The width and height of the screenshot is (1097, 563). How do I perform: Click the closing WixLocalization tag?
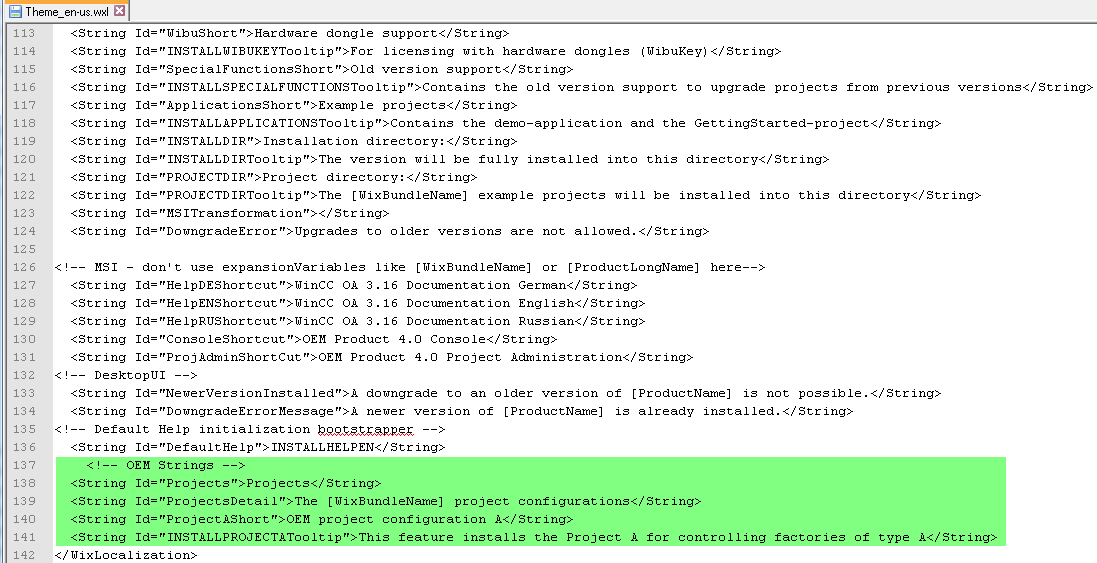coord(126,555)
